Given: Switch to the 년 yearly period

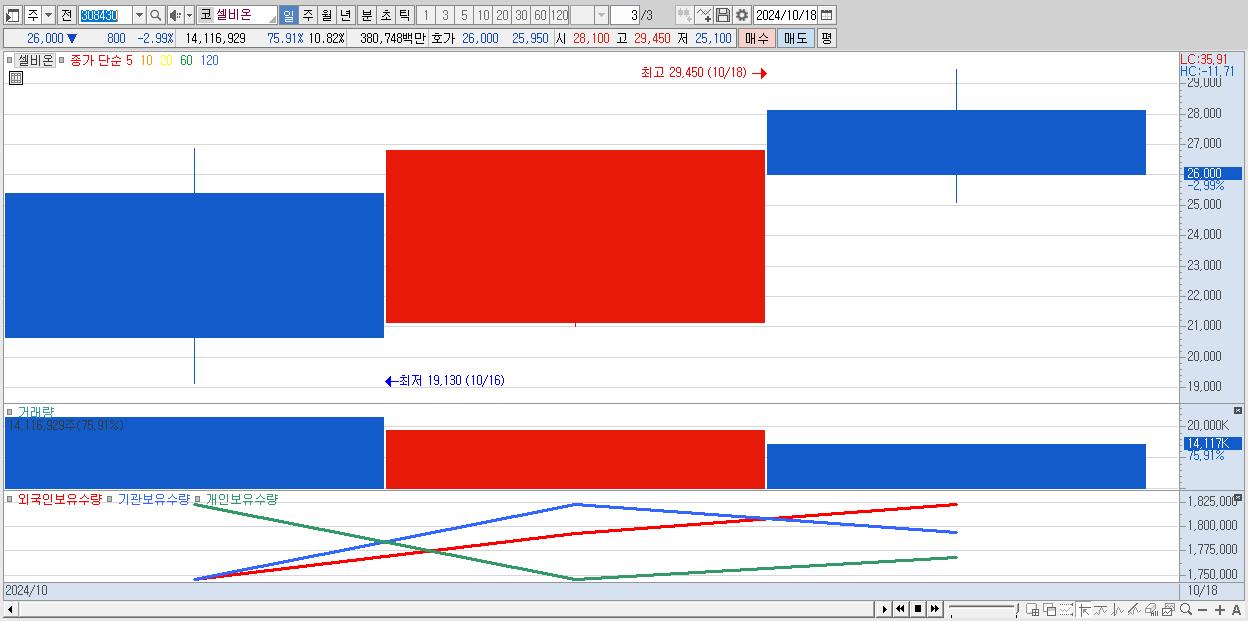Looking at the screenshot, I should (345, 15).
